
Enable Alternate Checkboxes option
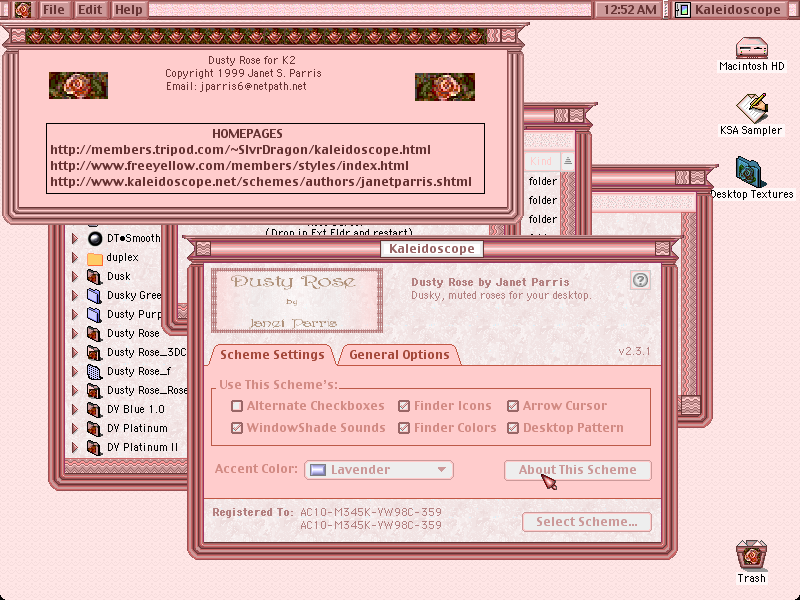(x=237, y=406)
